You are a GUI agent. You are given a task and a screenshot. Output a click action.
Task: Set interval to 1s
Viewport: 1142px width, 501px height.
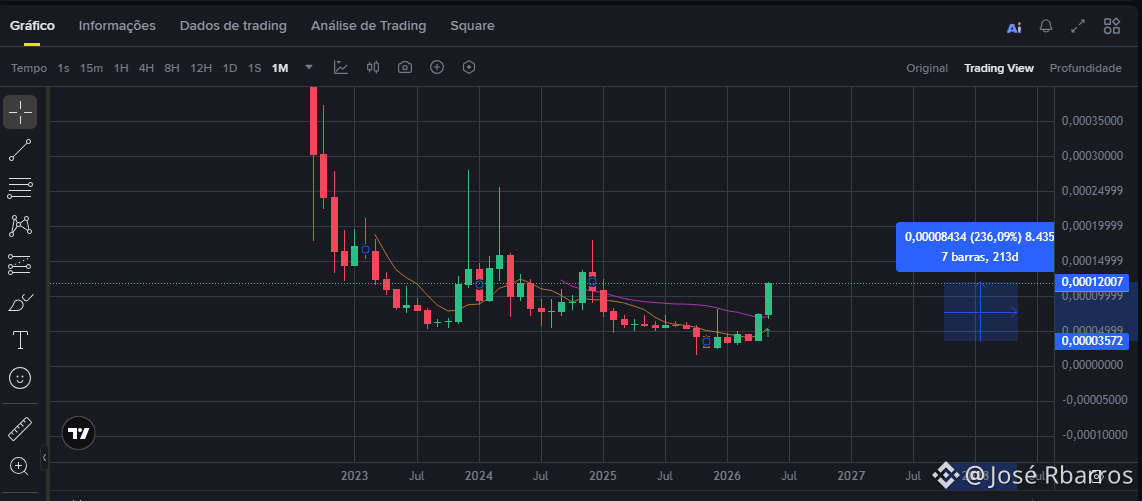point(63,68)
